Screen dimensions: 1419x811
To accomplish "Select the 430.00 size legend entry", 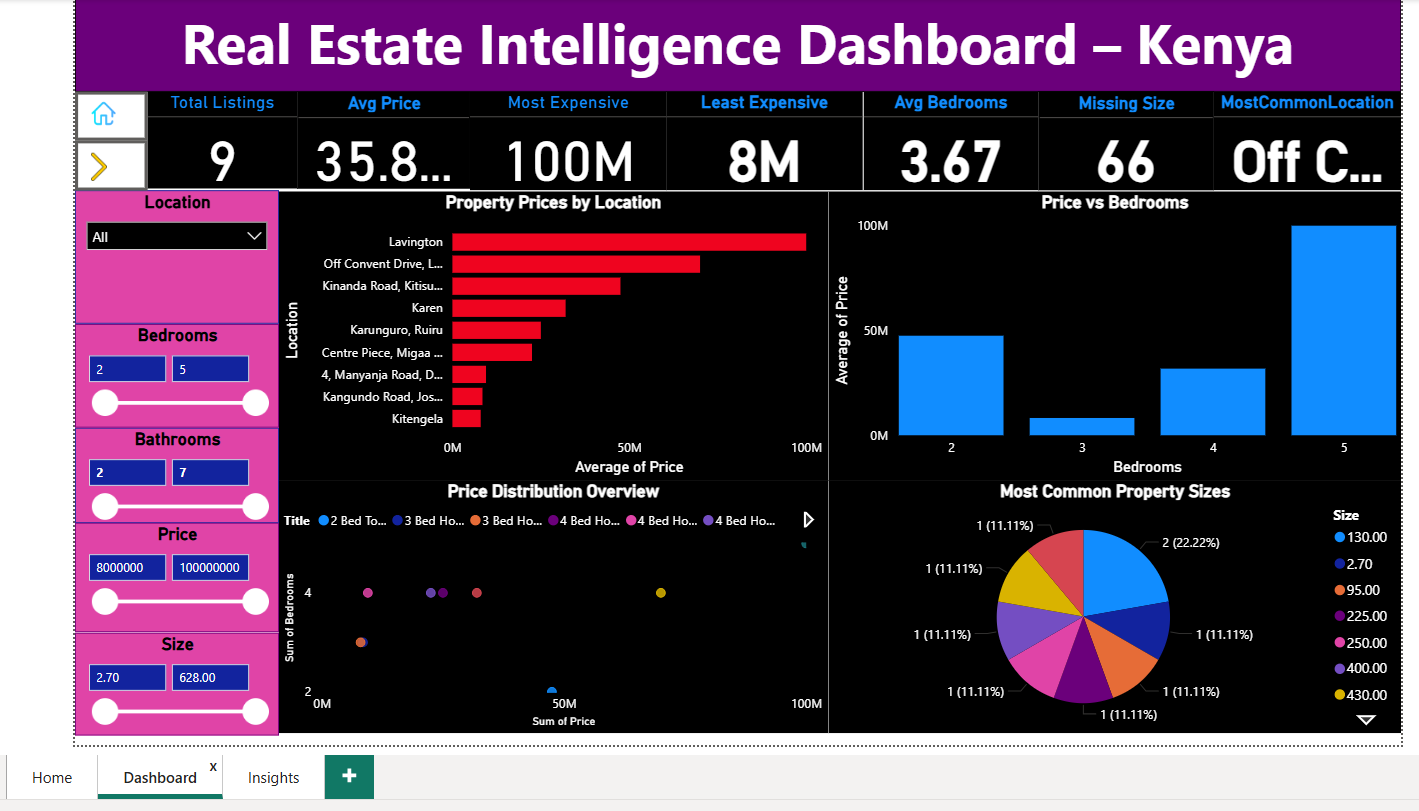I will click(1360, 695).
